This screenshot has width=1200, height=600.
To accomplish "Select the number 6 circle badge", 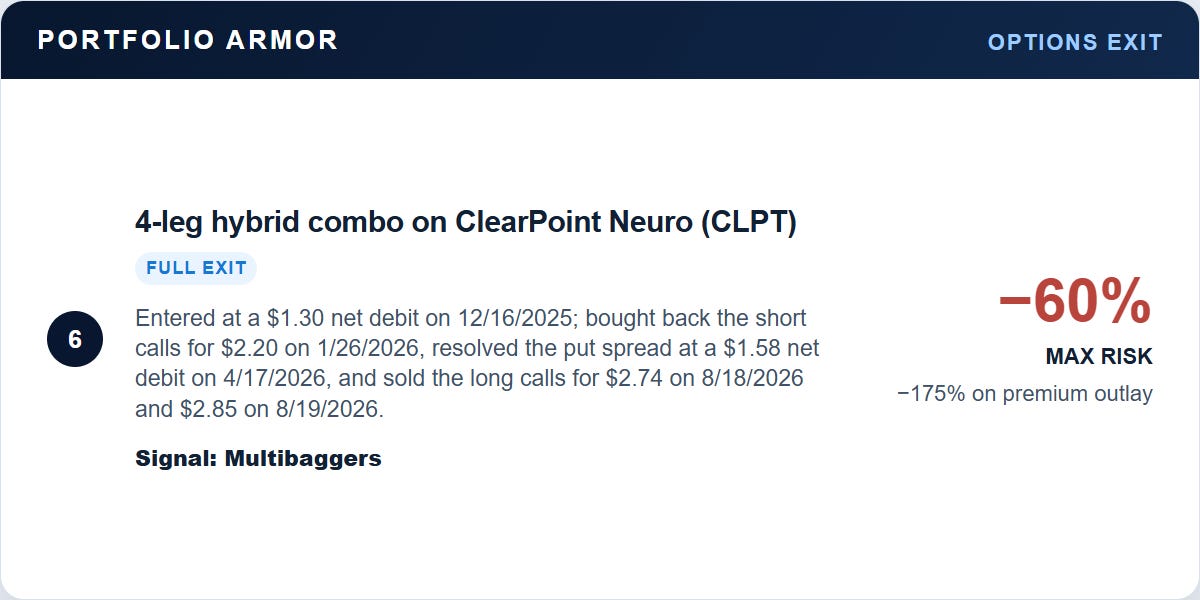I will pos(75,339).
